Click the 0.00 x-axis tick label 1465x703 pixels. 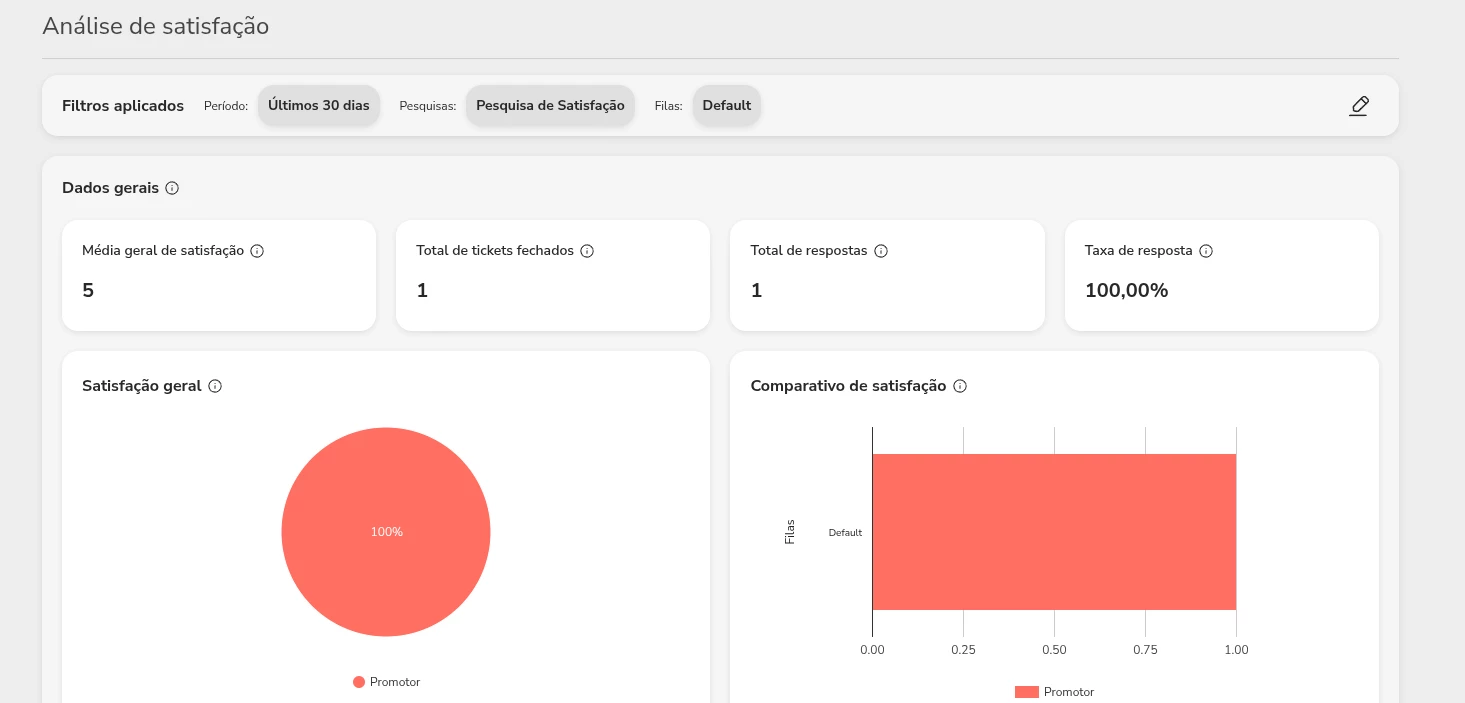872,650
